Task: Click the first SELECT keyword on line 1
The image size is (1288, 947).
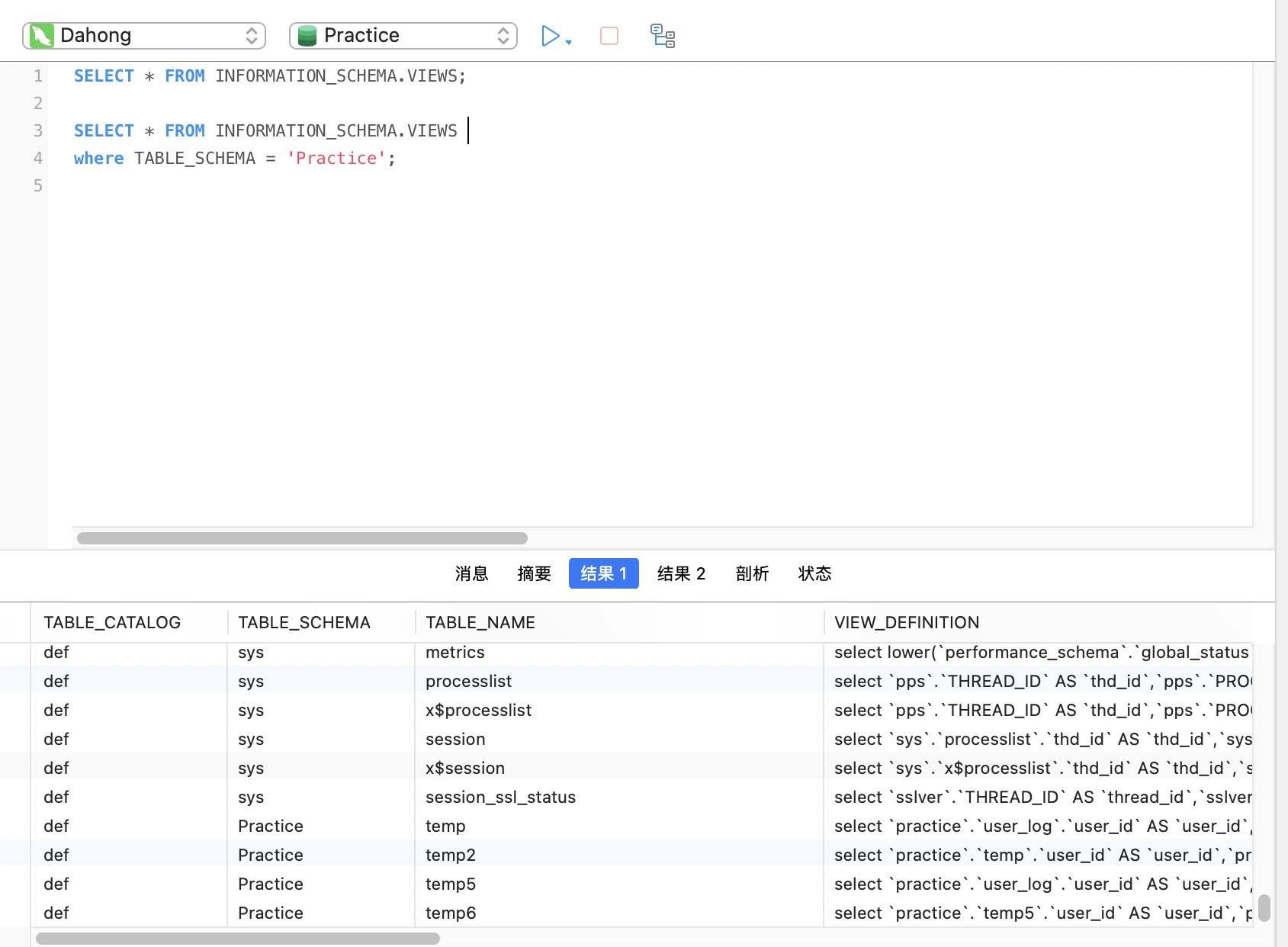Action: (104, 75)
